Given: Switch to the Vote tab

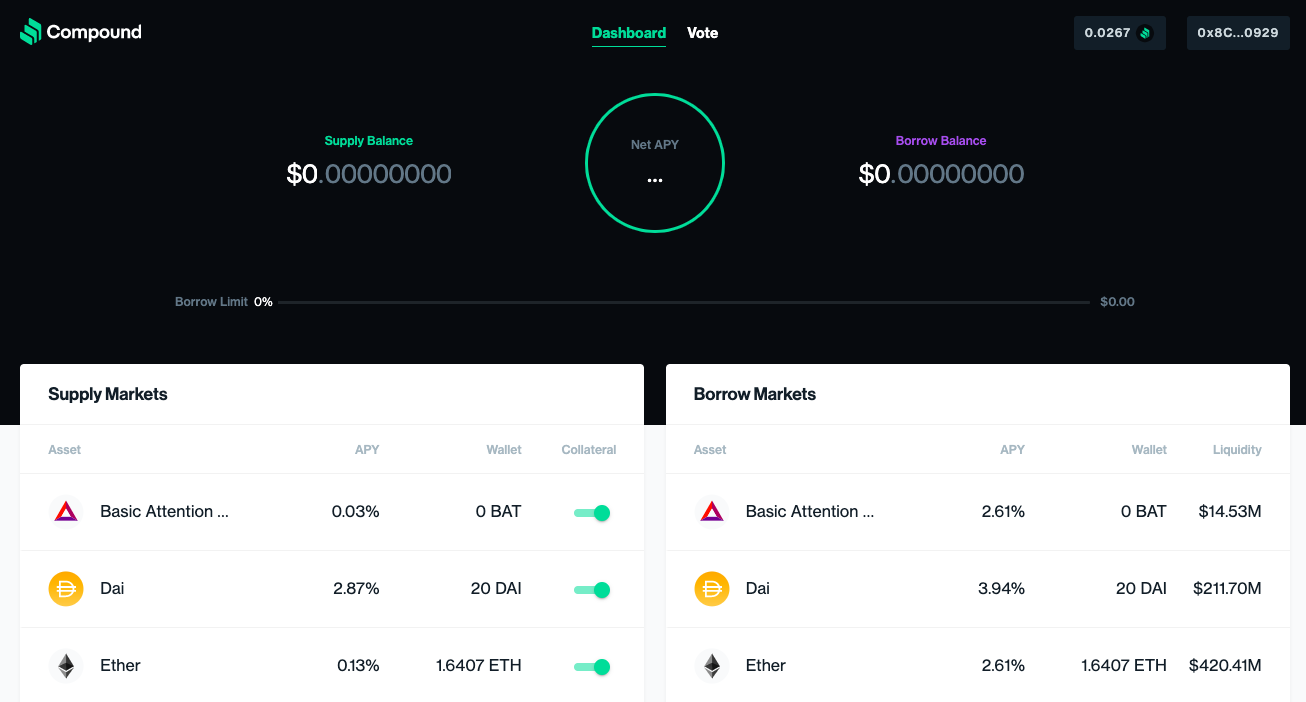Looking at the screenshot, I should pos(703,33).
